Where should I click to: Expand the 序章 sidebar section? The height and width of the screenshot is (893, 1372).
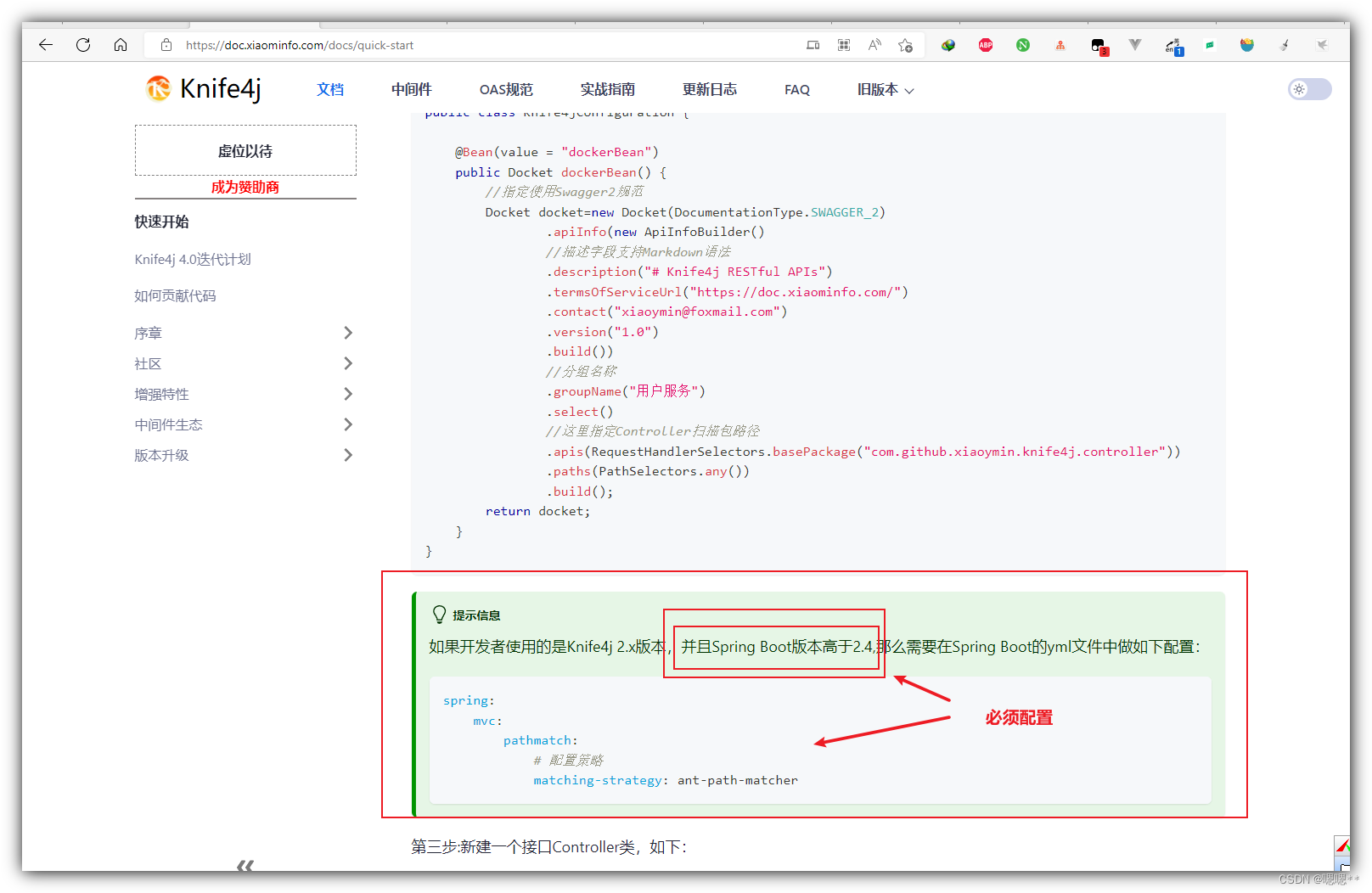click(347, 333)
